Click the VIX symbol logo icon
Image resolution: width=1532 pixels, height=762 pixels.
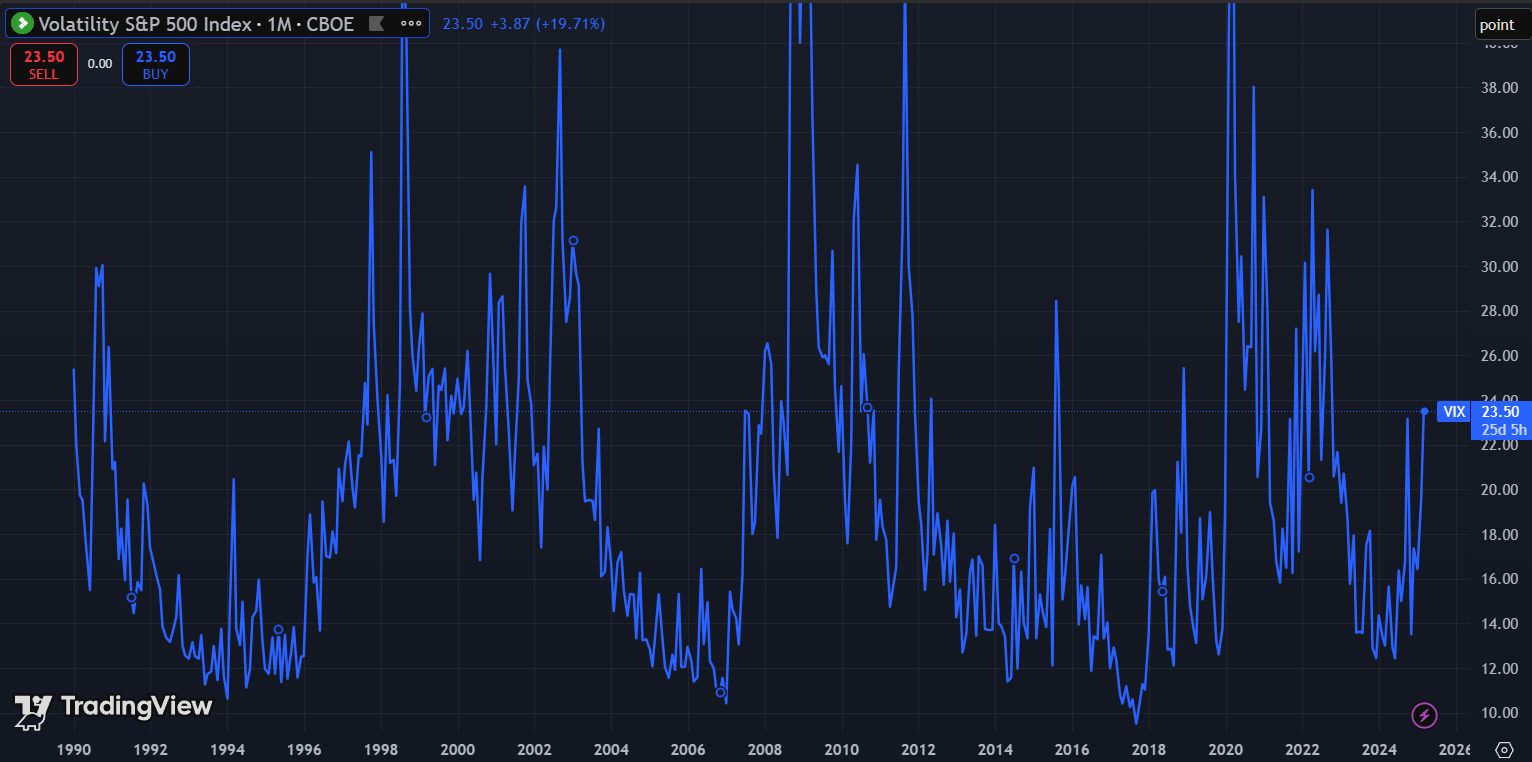tap(23, 24)
